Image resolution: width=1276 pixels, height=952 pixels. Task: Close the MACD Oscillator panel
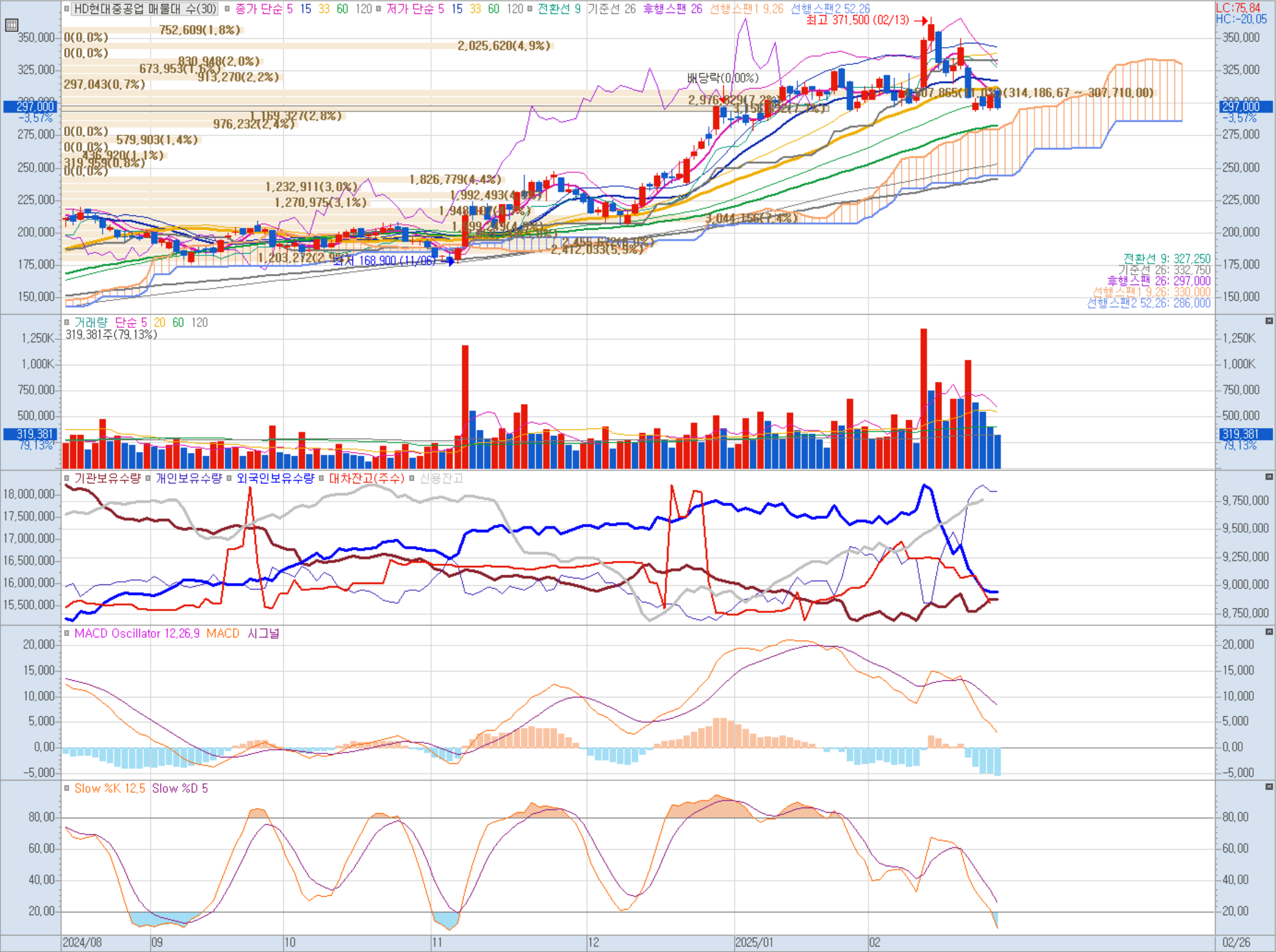tap(1269, 632)
